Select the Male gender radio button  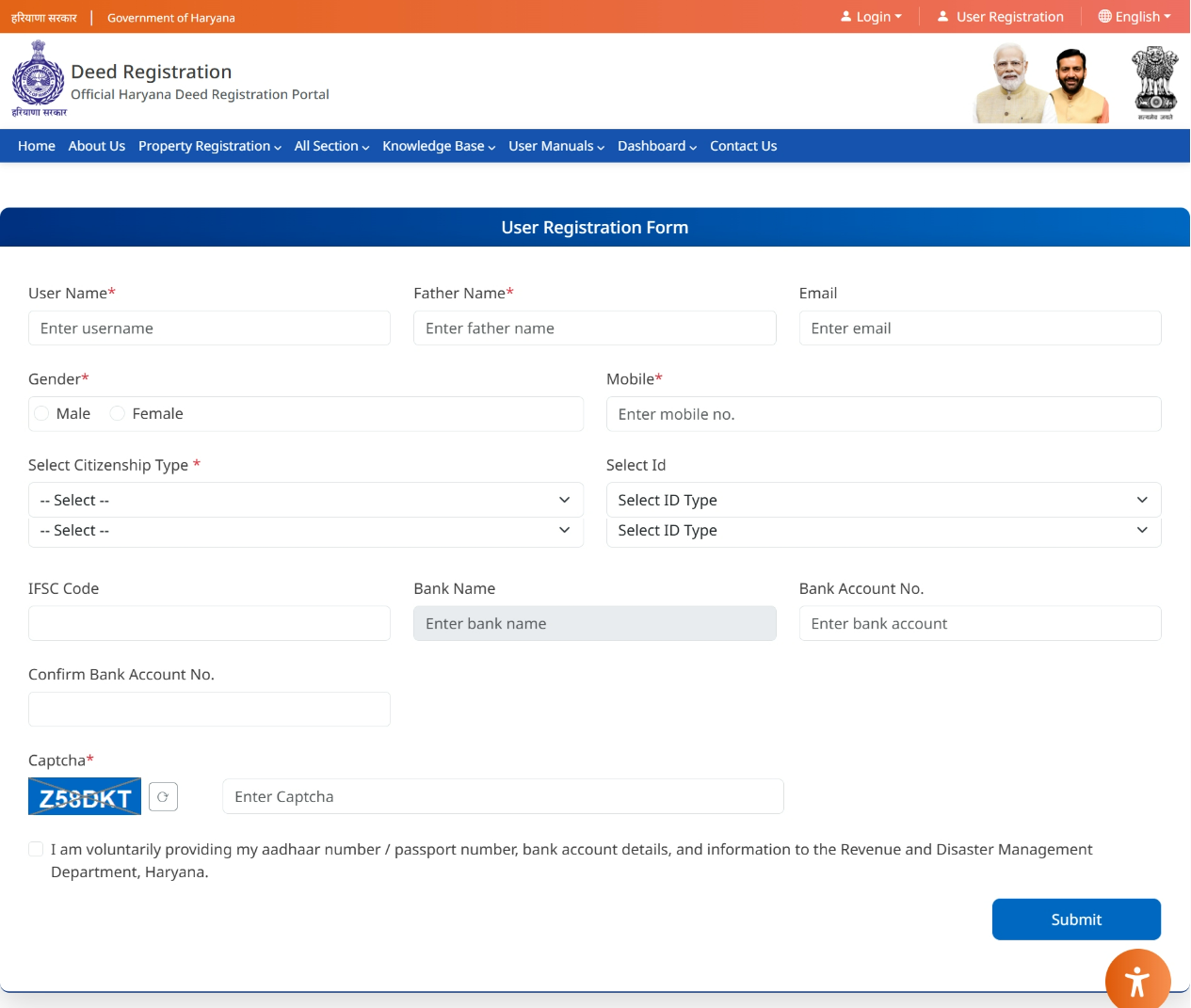point(42,413)
